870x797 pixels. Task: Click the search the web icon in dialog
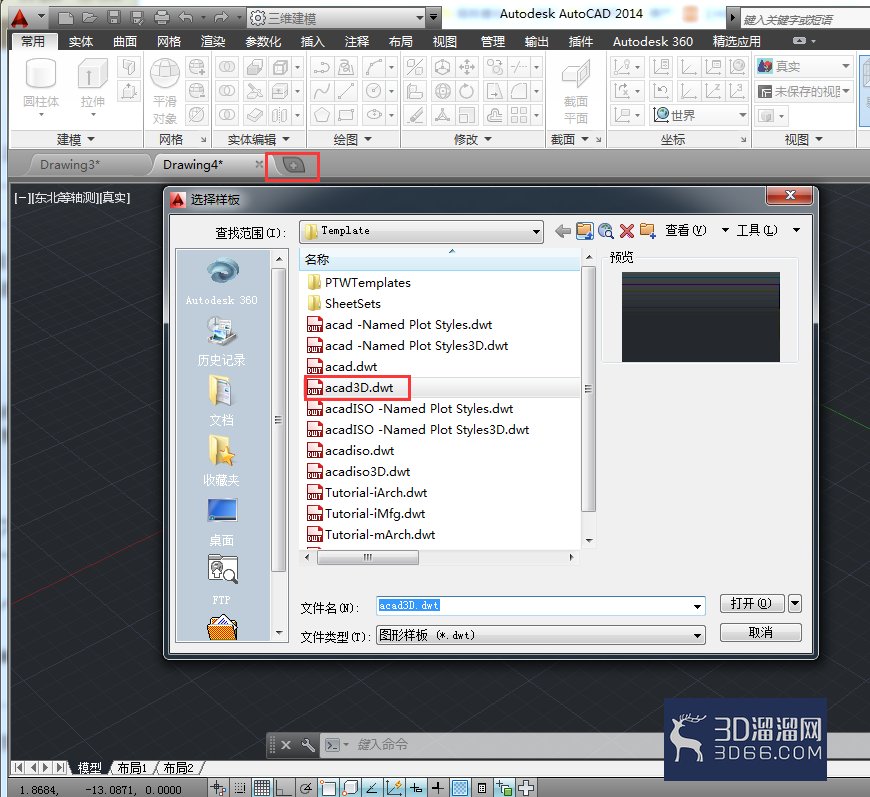point(606,231)
